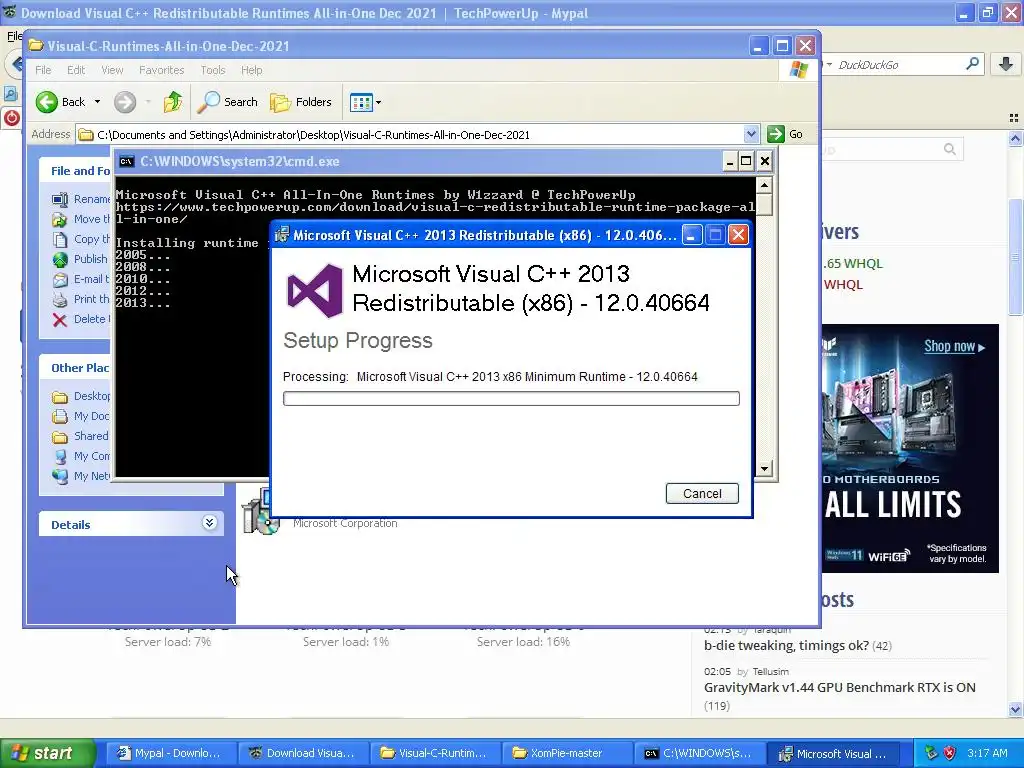The height and width of the screenshot is (768, 1024).
Task: Cancel the Visual C++ 2013 setup
Action: (x=702, y=494)
